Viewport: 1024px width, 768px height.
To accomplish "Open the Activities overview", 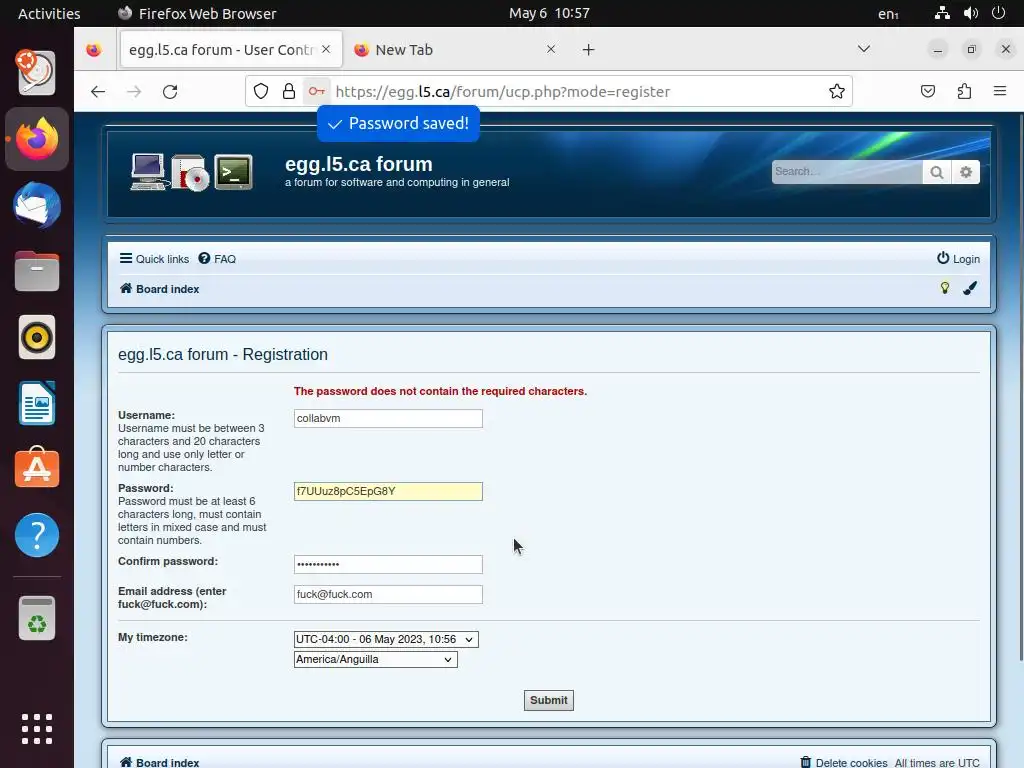I will (x=49, y=13).
